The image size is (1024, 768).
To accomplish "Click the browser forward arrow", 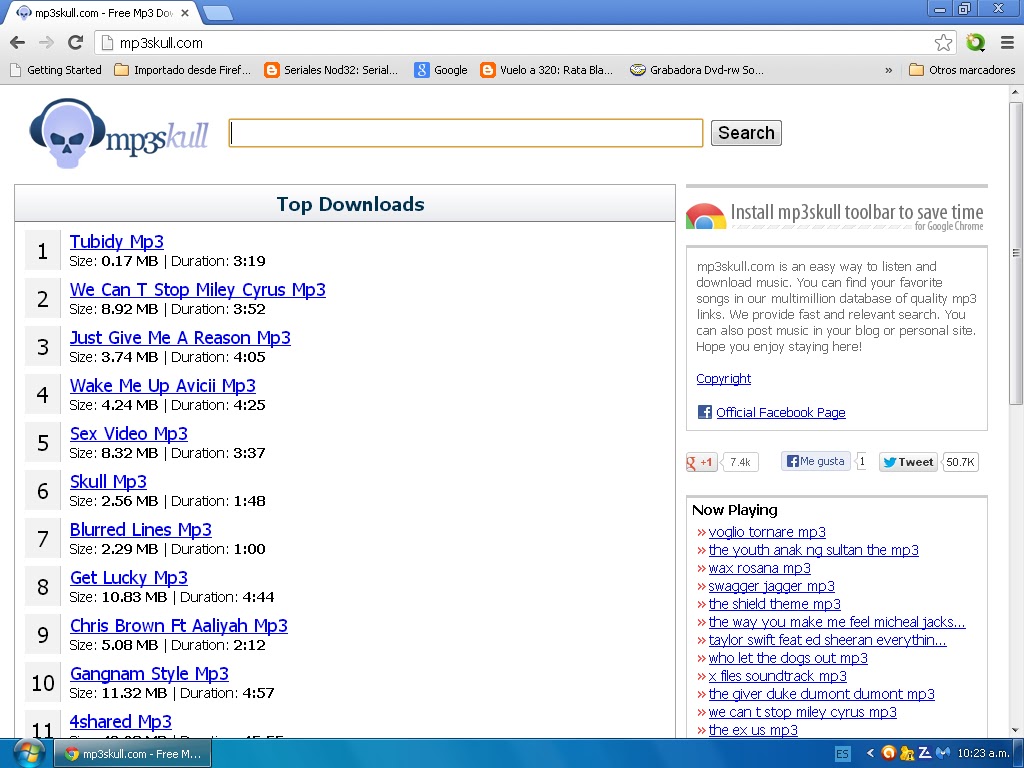I will tap(46, 43).
